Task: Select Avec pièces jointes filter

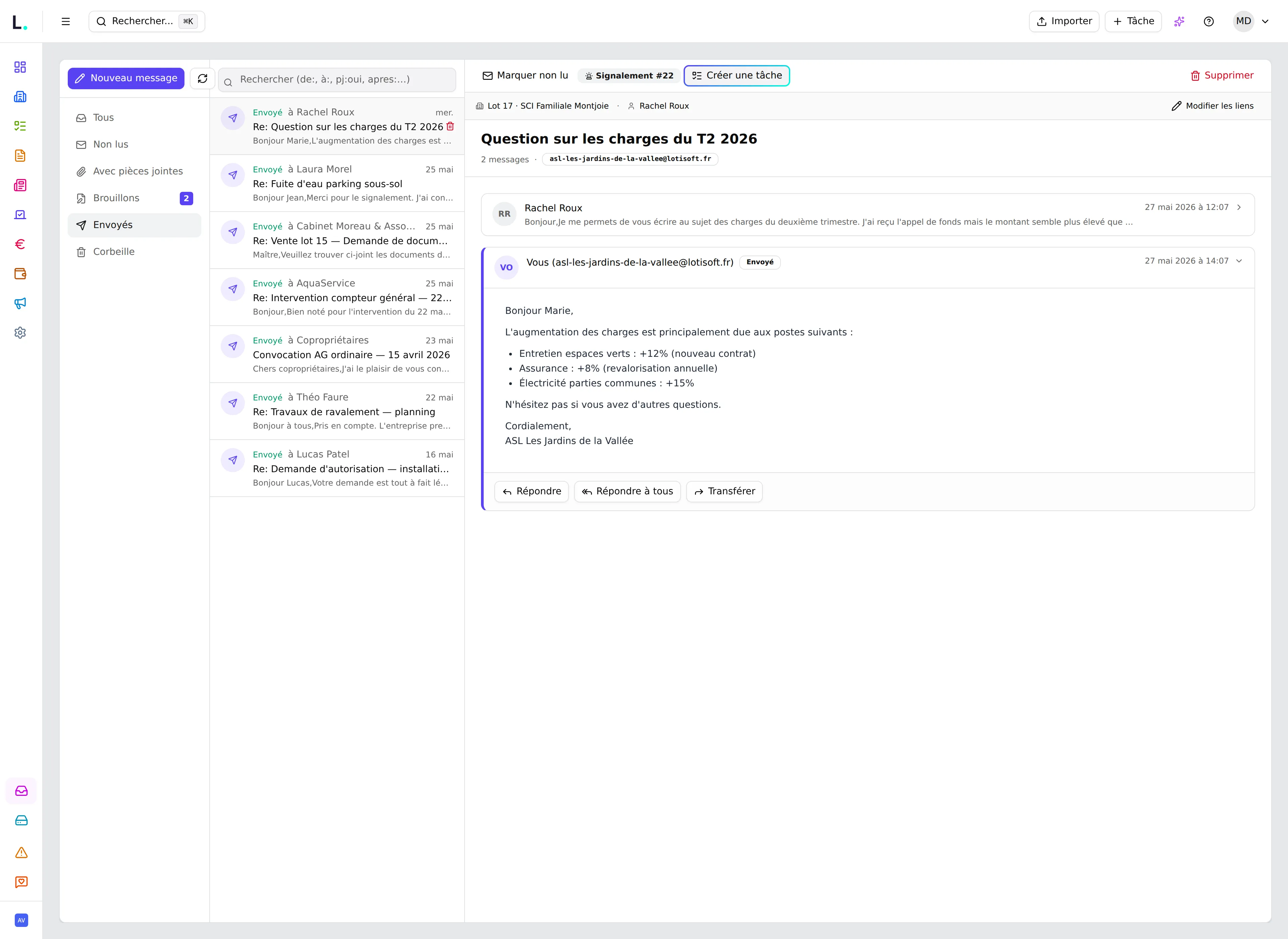Action: coord(134,171)
